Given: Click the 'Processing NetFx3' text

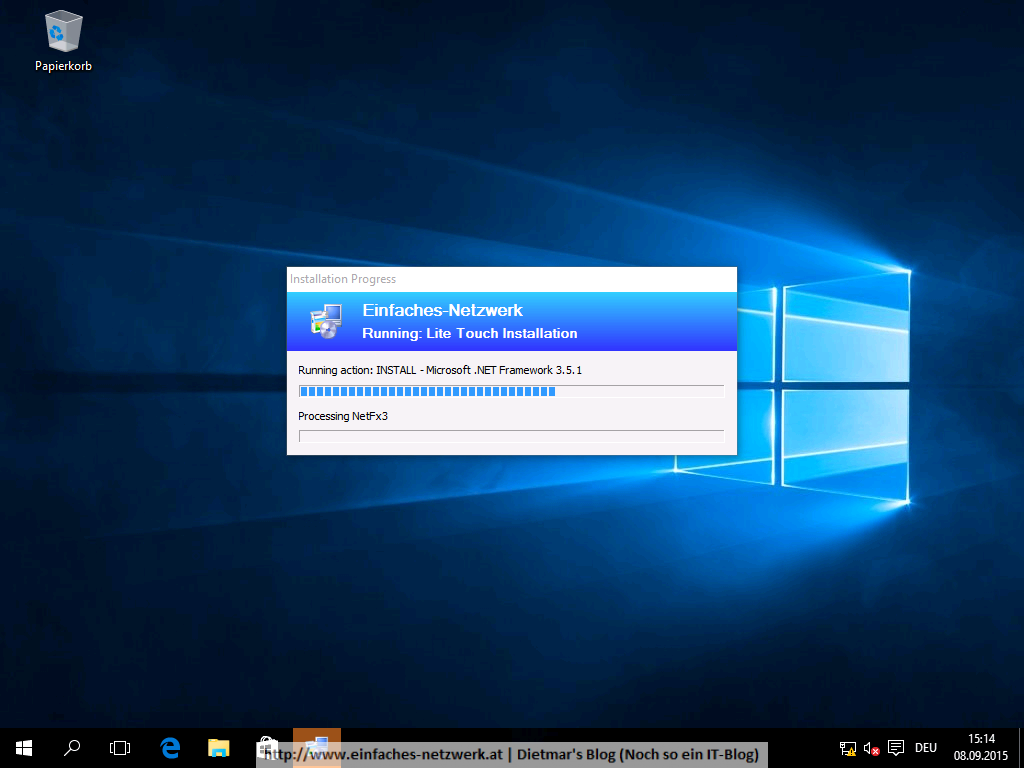Looking at the screenshot, I should pyautogui.click(x=343, y=416).
